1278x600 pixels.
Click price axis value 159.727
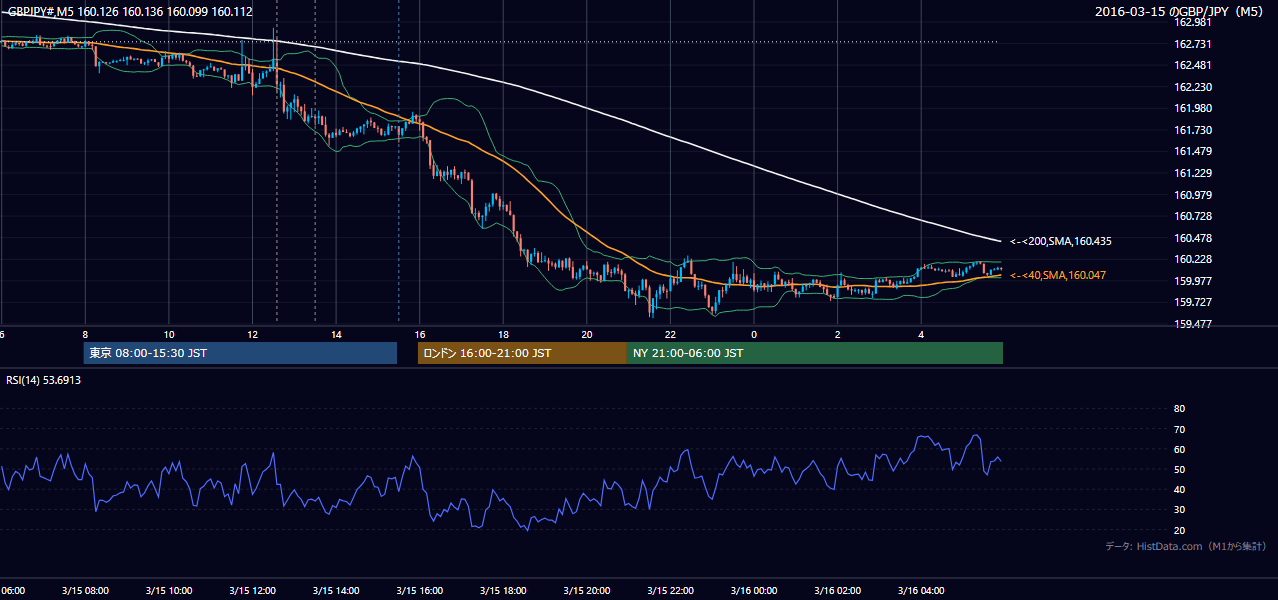[x=1192, y=302]
